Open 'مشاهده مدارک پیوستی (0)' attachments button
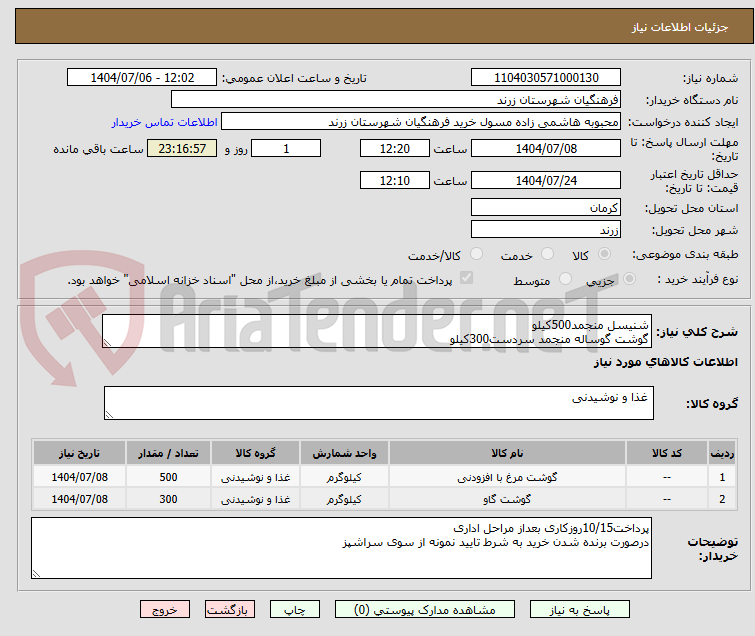 [x=424, y=610]
